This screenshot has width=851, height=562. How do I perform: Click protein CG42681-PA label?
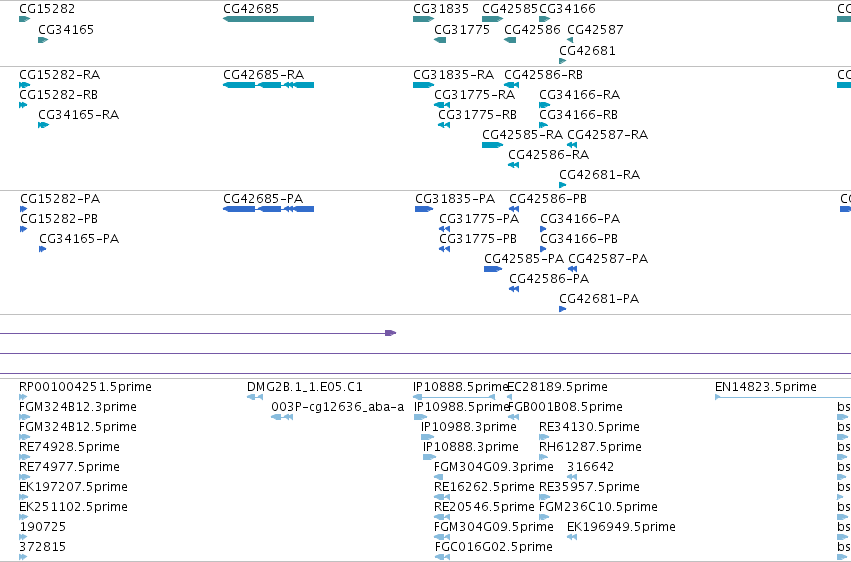pos(599,299)
